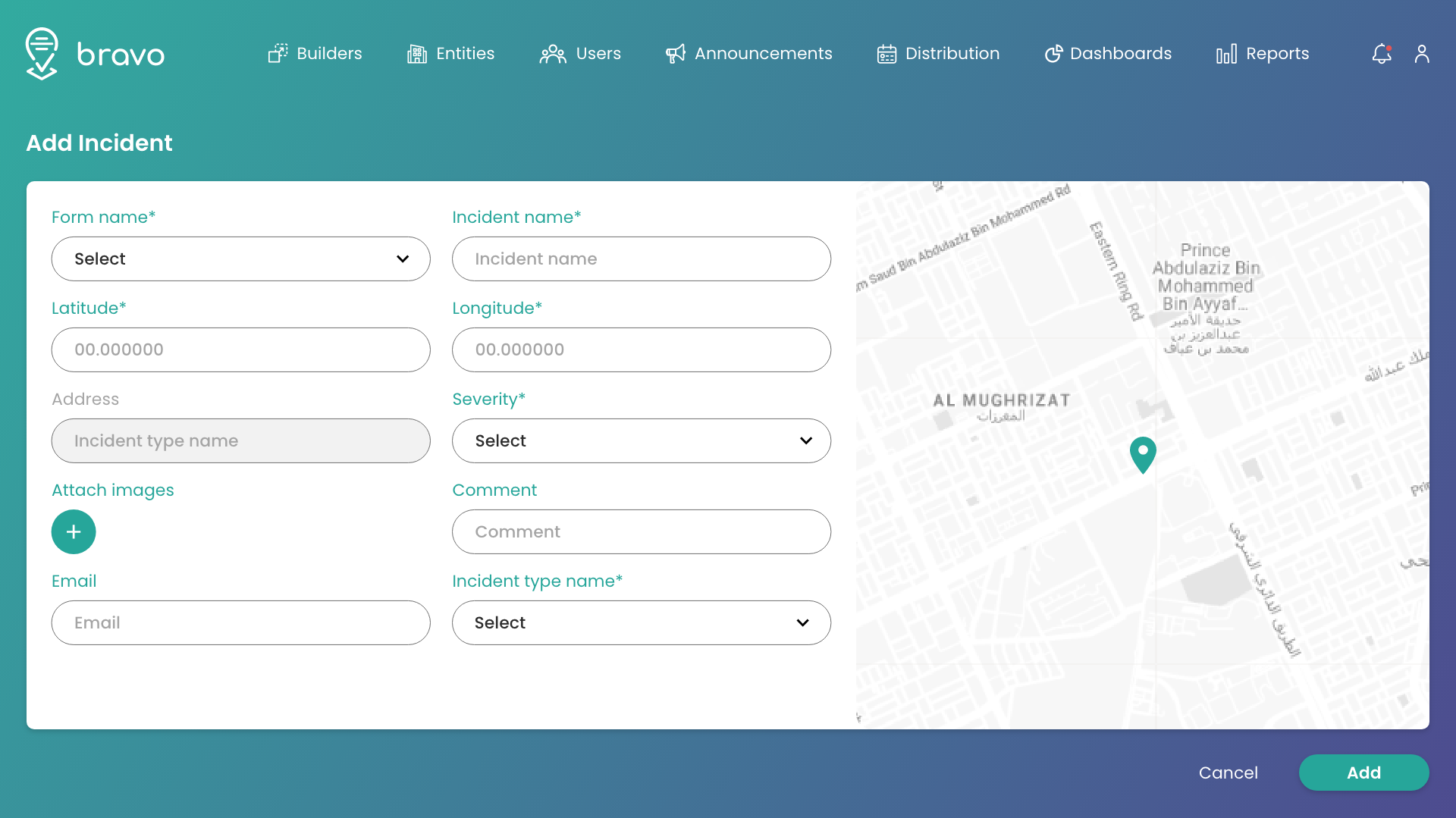Click the Entities building icon

[x=416, y=53]
